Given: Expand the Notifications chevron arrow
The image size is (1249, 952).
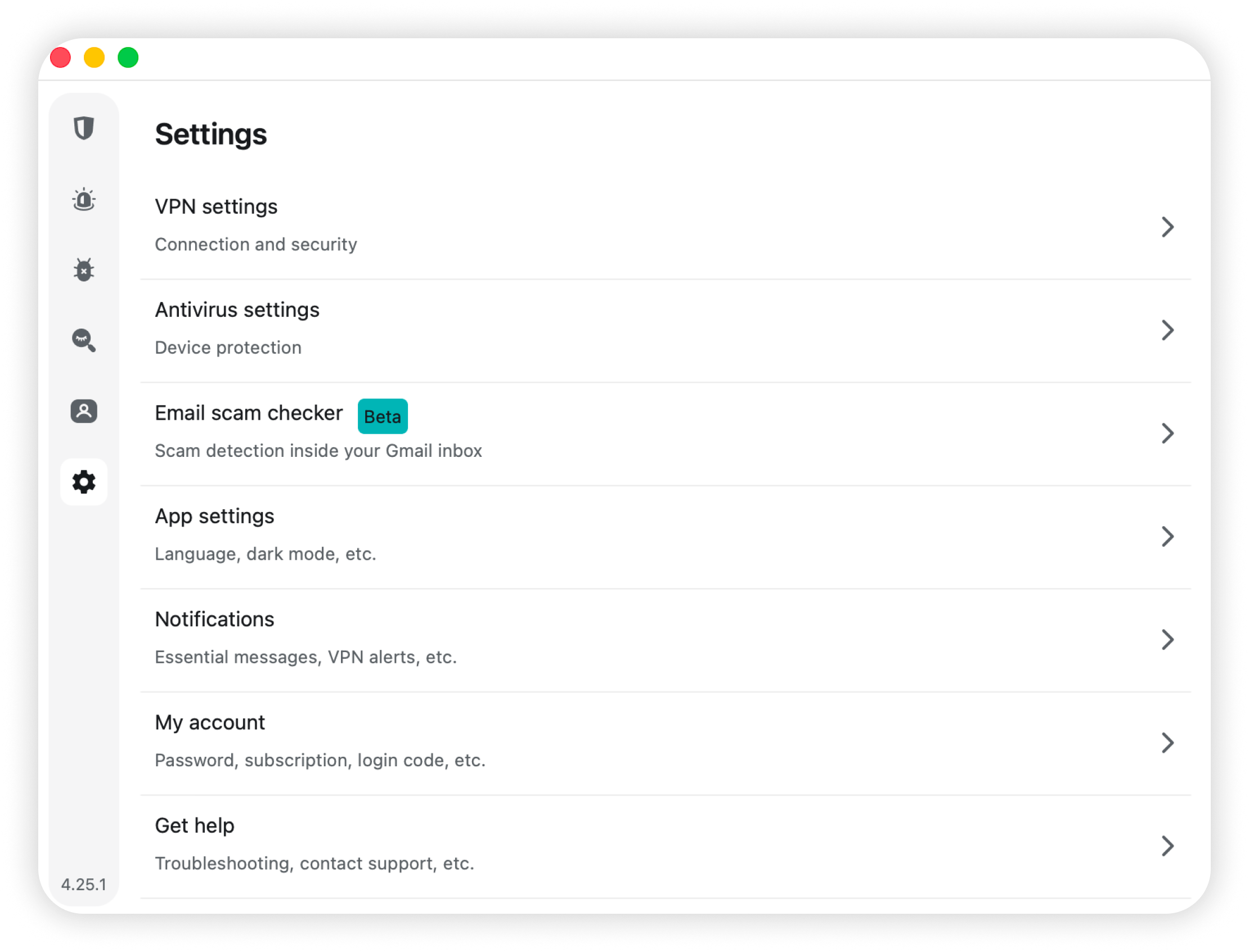Looking at the screenshot, I should tap(1167, 639).
